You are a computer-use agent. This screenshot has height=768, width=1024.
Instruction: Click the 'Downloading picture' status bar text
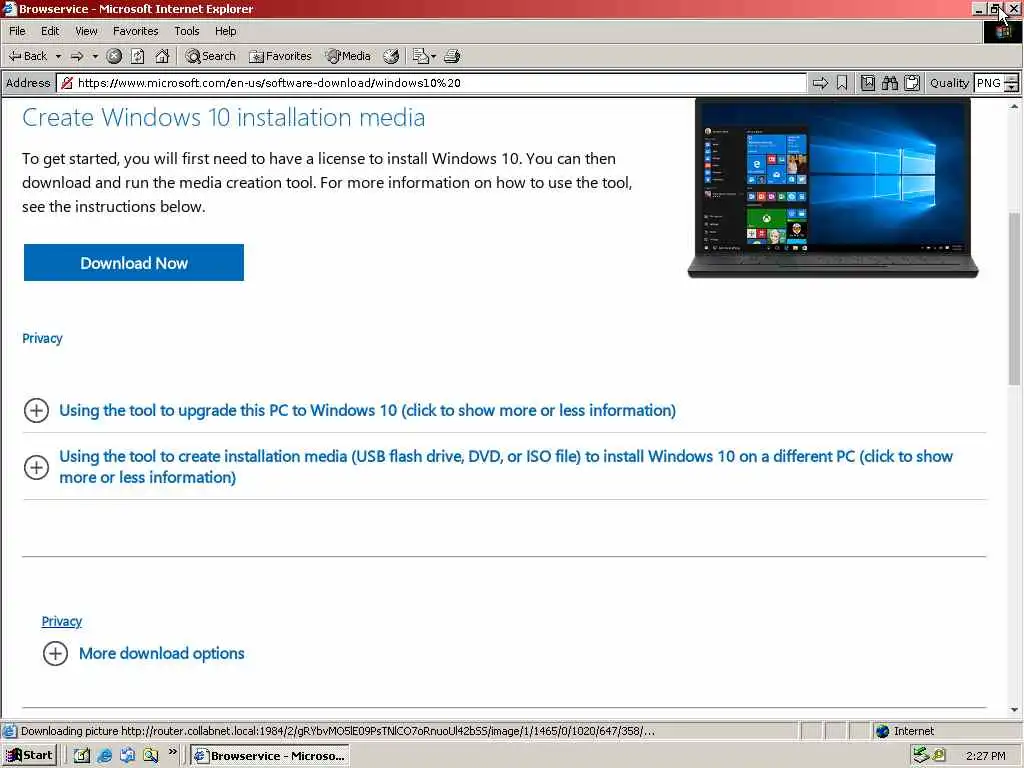pos(338,731)
